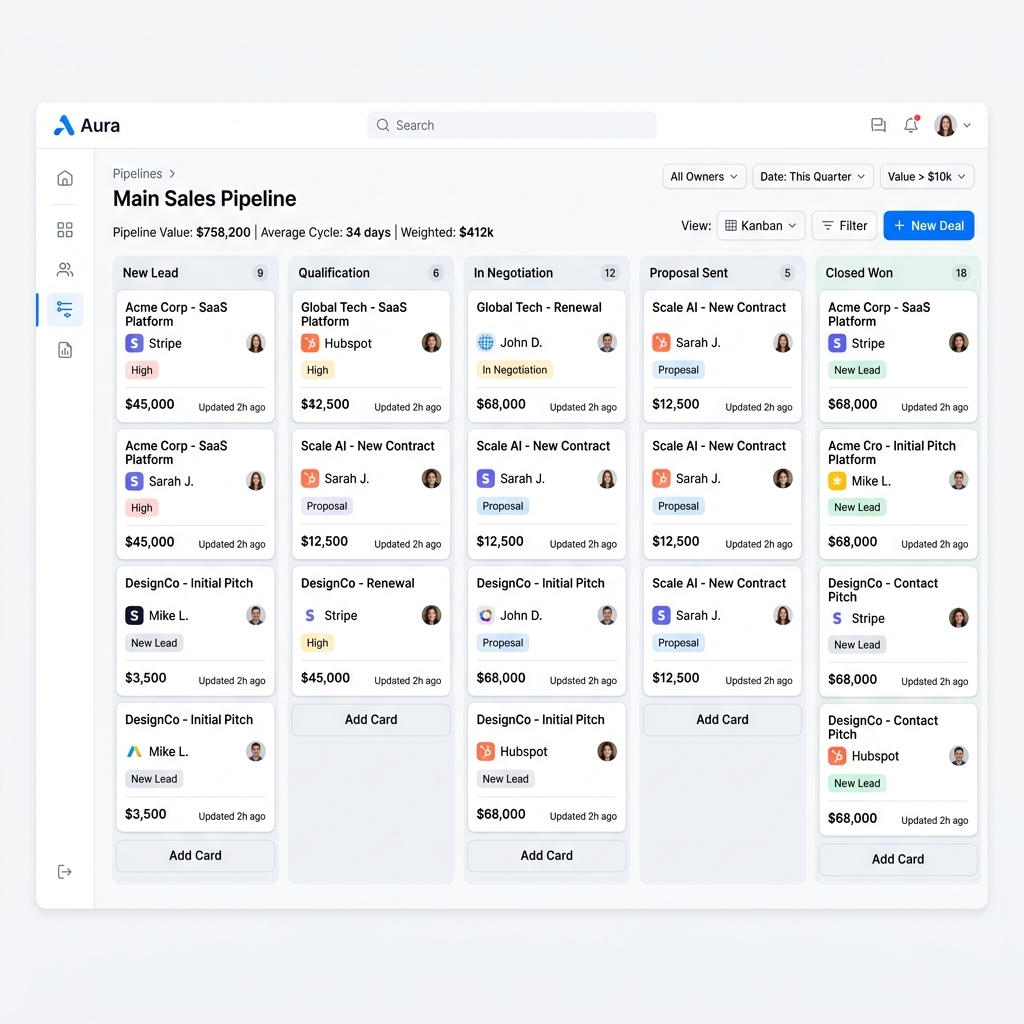Click Add Card in Proposal Sent column

click(x=722, y=720)
